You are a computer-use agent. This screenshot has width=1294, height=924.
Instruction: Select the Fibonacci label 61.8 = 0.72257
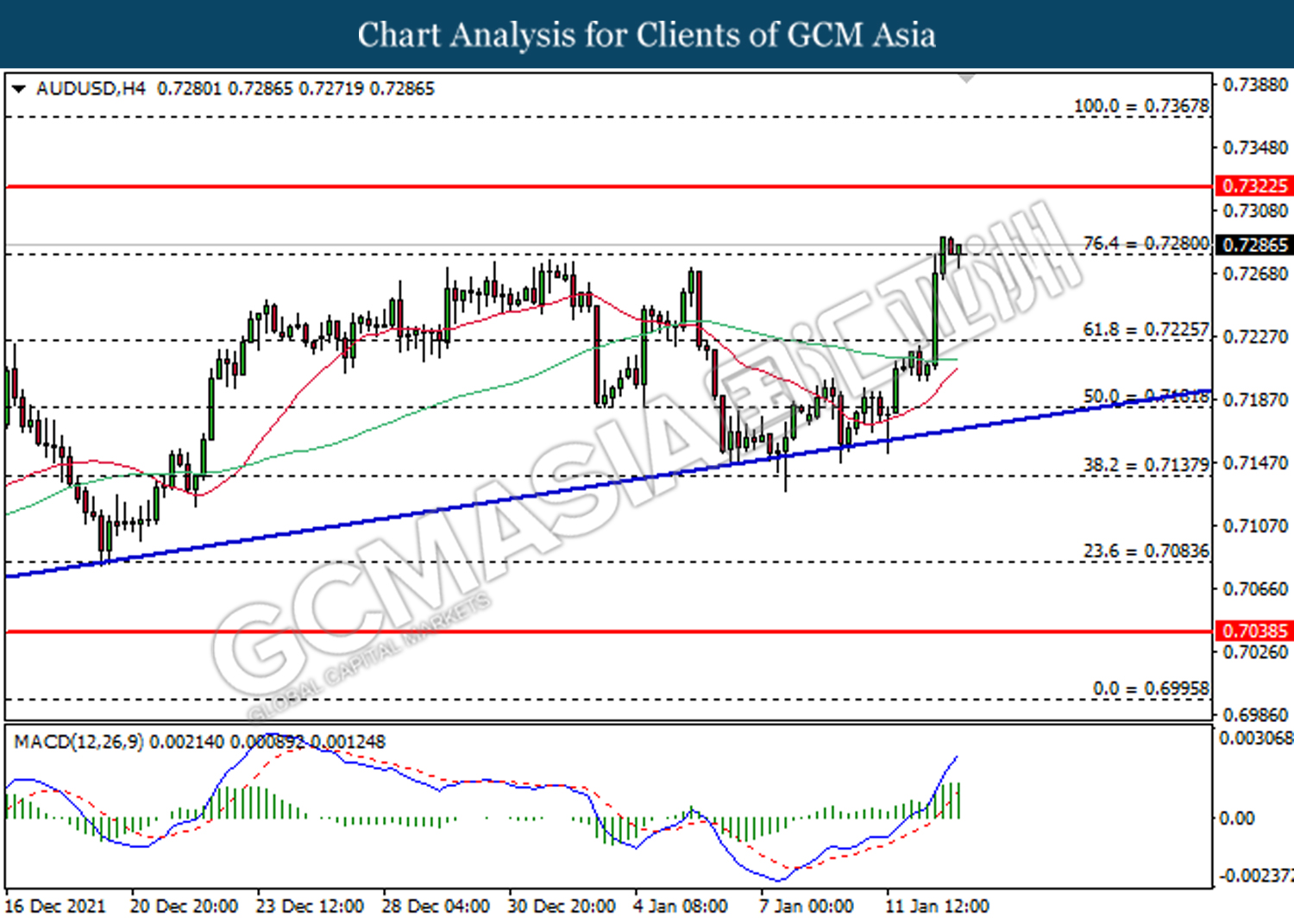coord(1146,330)
